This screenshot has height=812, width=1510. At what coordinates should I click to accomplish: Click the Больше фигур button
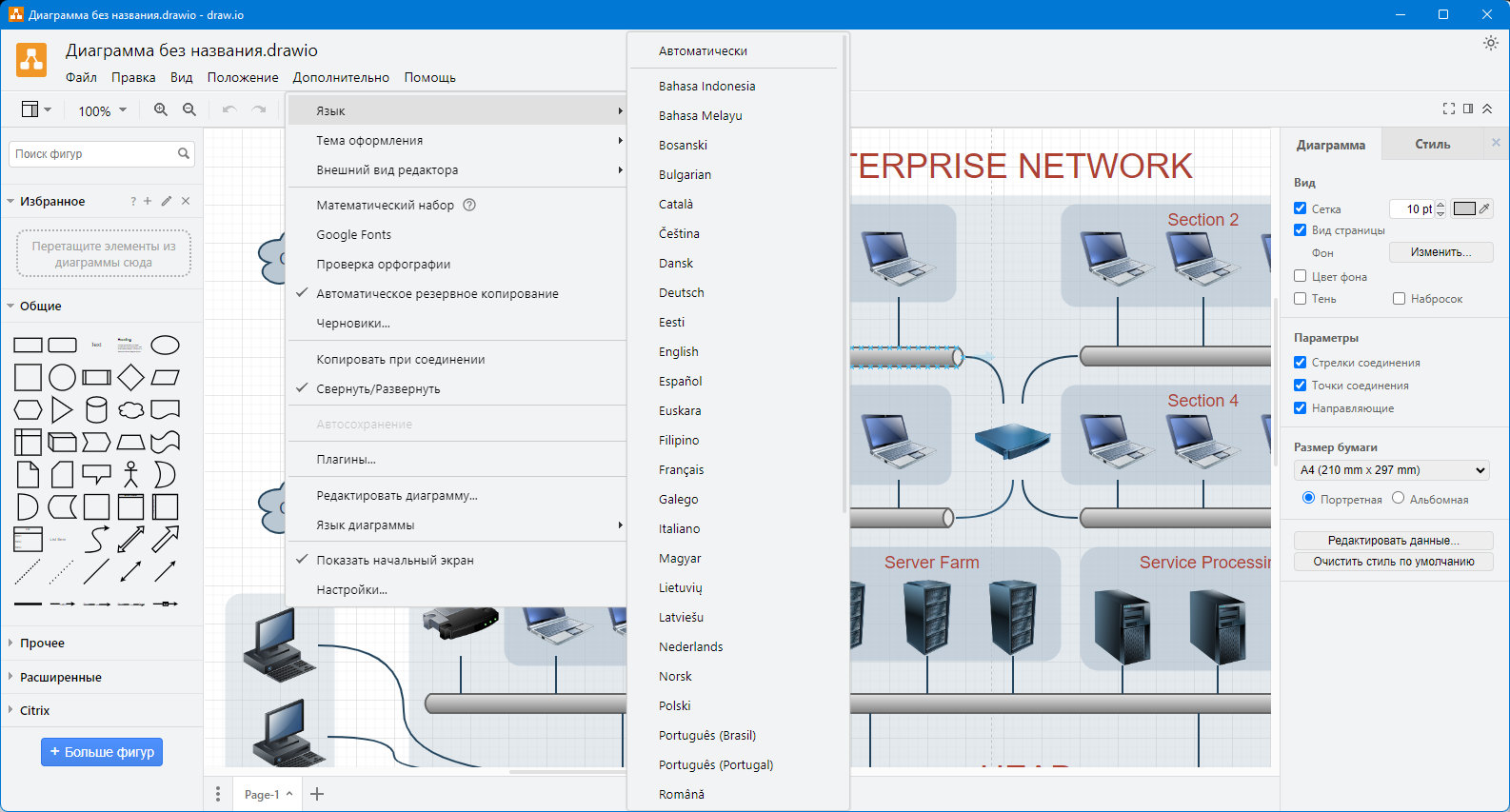click(x=102, y=752)
